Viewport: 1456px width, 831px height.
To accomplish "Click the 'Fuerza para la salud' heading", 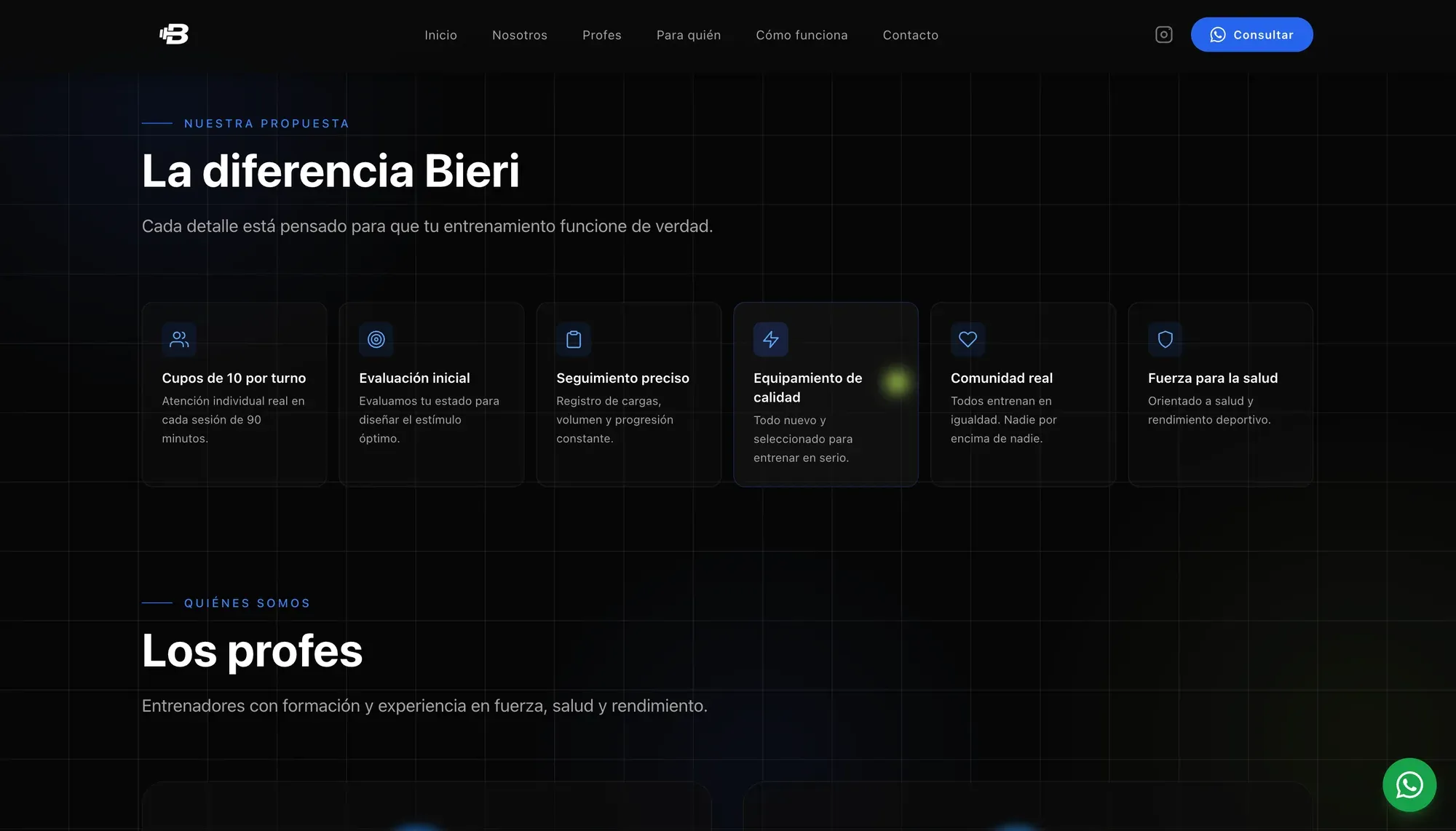I will pos(1213,378).
